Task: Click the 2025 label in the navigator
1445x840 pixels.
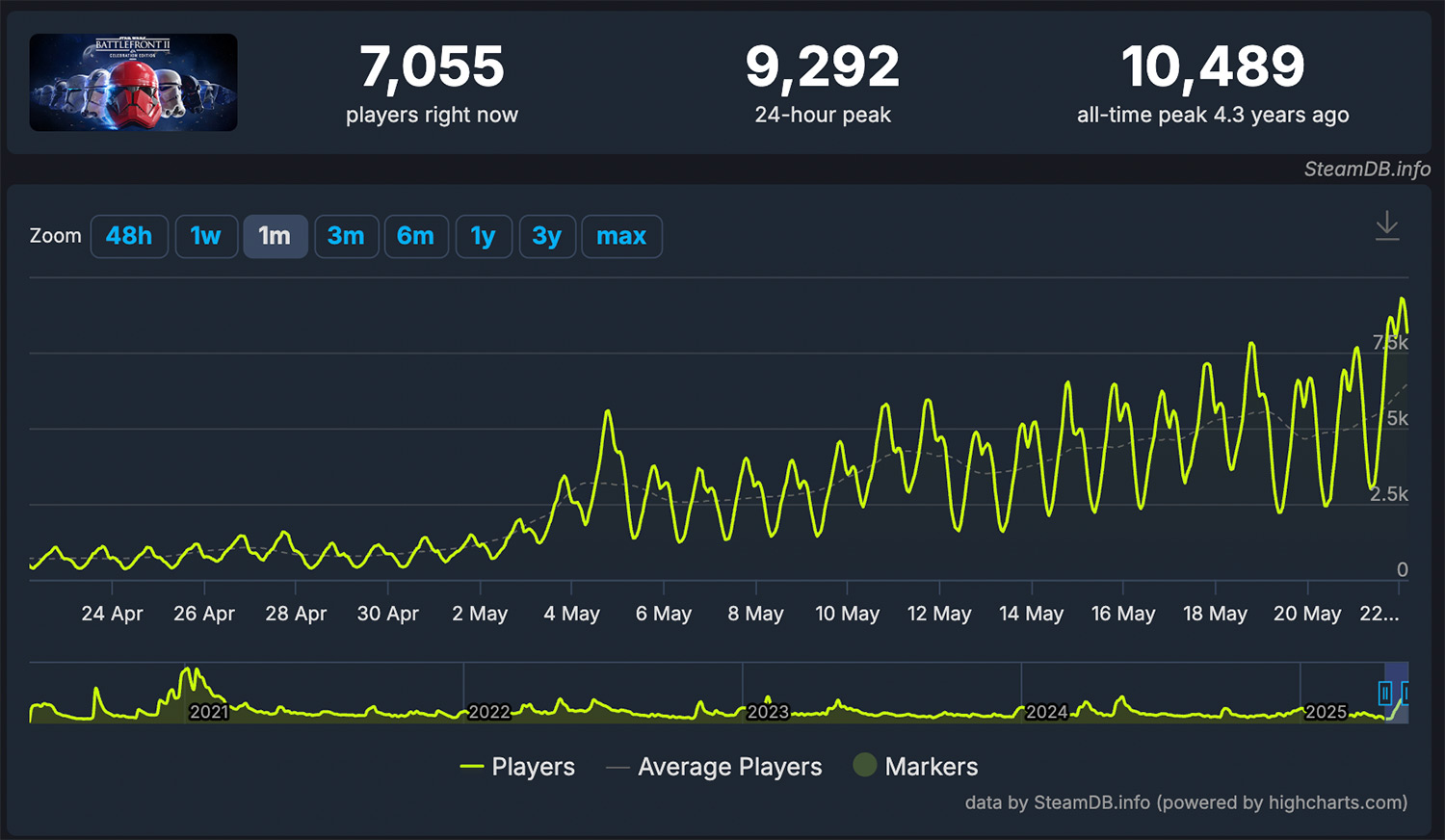Action: (1326, 712)
